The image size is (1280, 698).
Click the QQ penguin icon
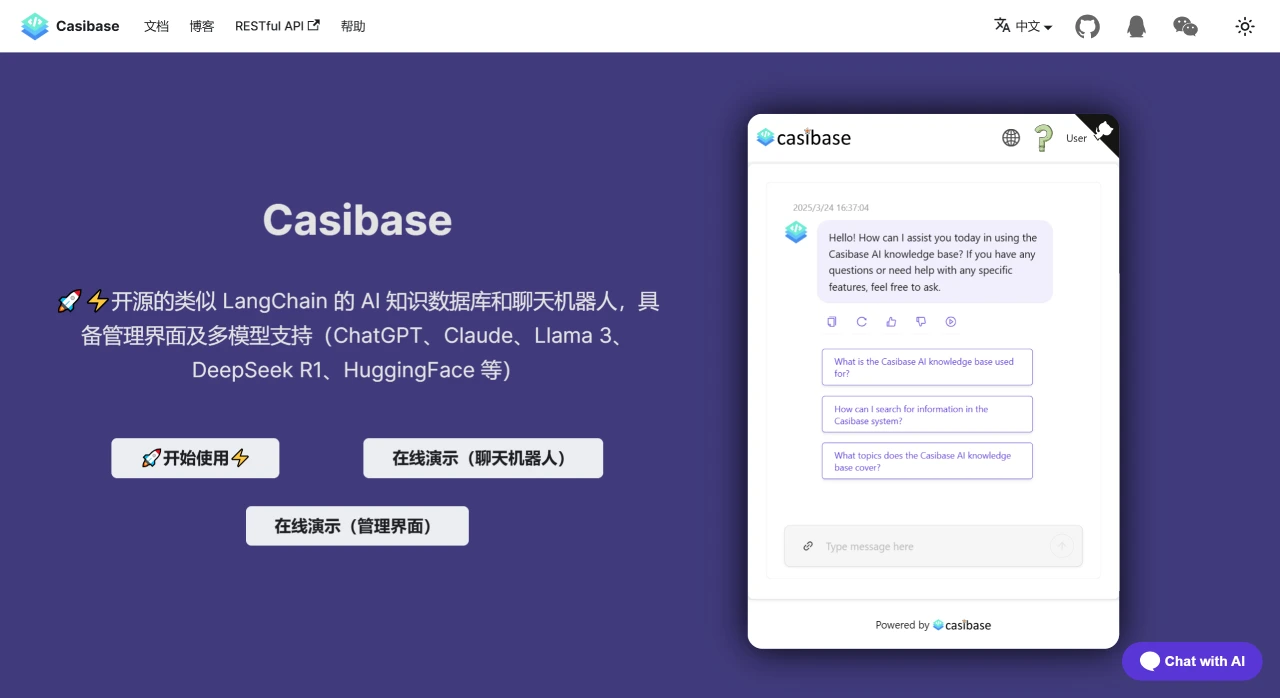click(1136, 27)
